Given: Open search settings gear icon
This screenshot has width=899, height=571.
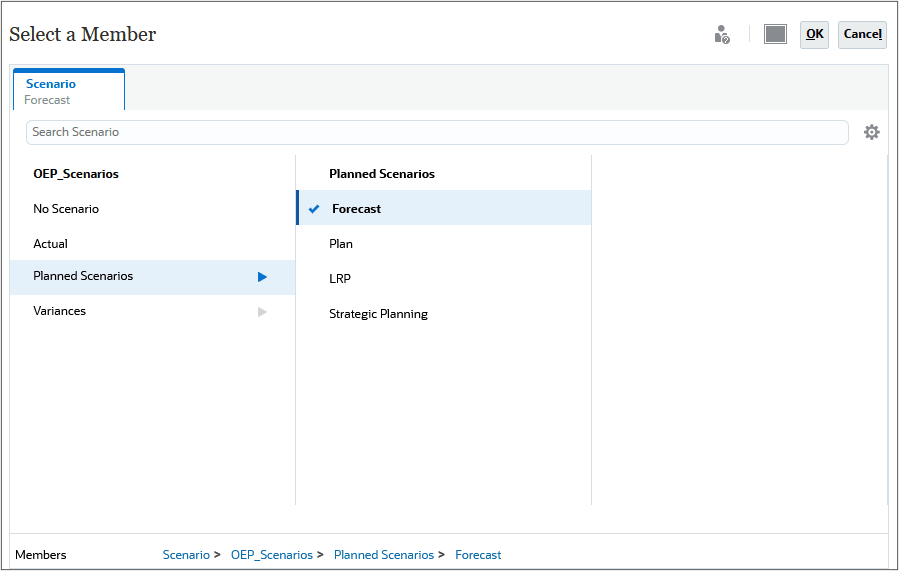Looking at the screenshot, I should (871, 132).
